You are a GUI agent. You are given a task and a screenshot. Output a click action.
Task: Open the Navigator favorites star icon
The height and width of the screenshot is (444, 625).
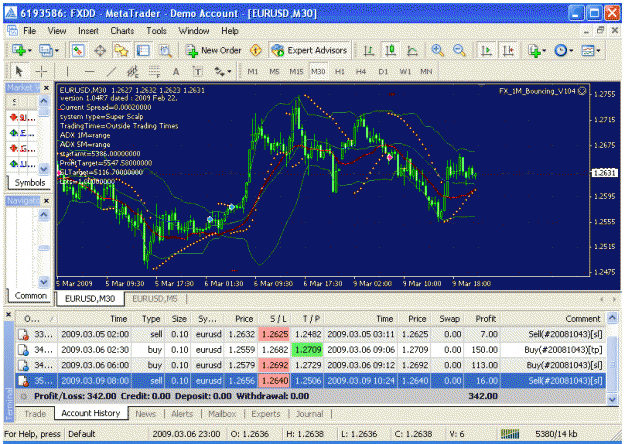(x=121, y=51)
